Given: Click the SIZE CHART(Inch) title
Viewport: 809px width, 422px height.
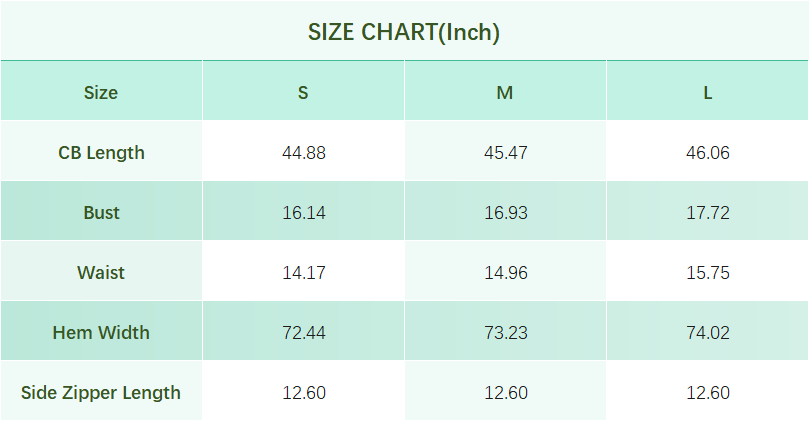Looking at the screenshot, I should [x=404, y=32].
